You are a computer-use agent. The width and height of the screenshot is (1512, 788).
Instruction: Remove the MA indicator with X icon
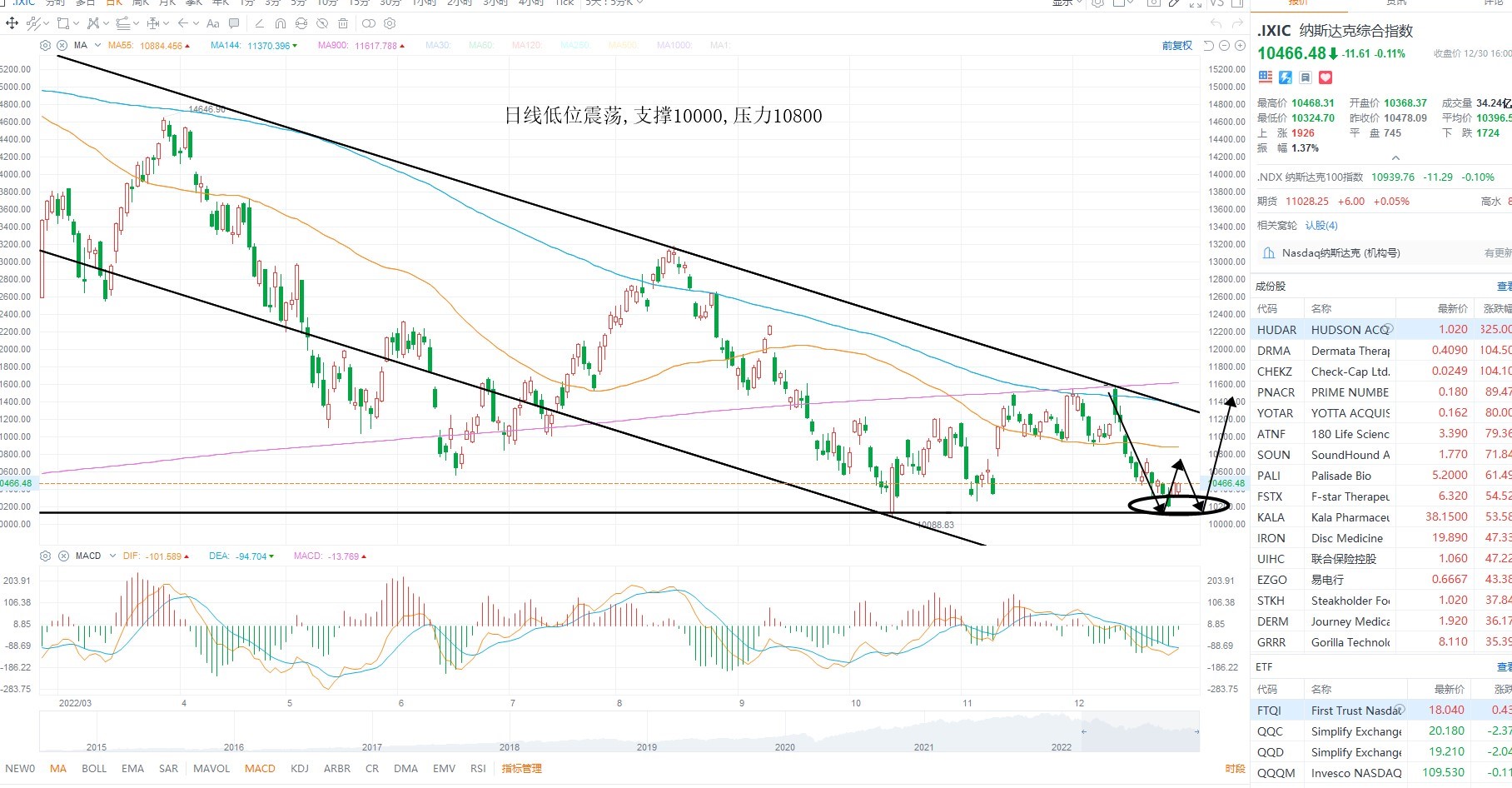coord(62,46)
